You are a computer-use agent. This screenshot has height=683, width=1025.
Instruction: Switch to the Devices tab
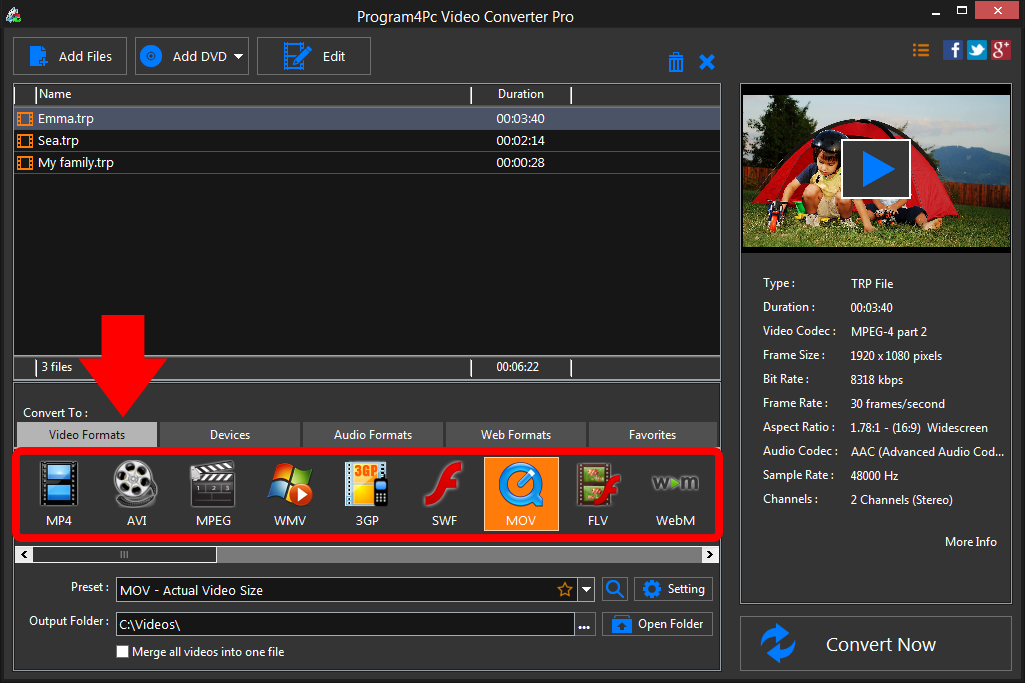pyautogui.click(x=229, y=434)
